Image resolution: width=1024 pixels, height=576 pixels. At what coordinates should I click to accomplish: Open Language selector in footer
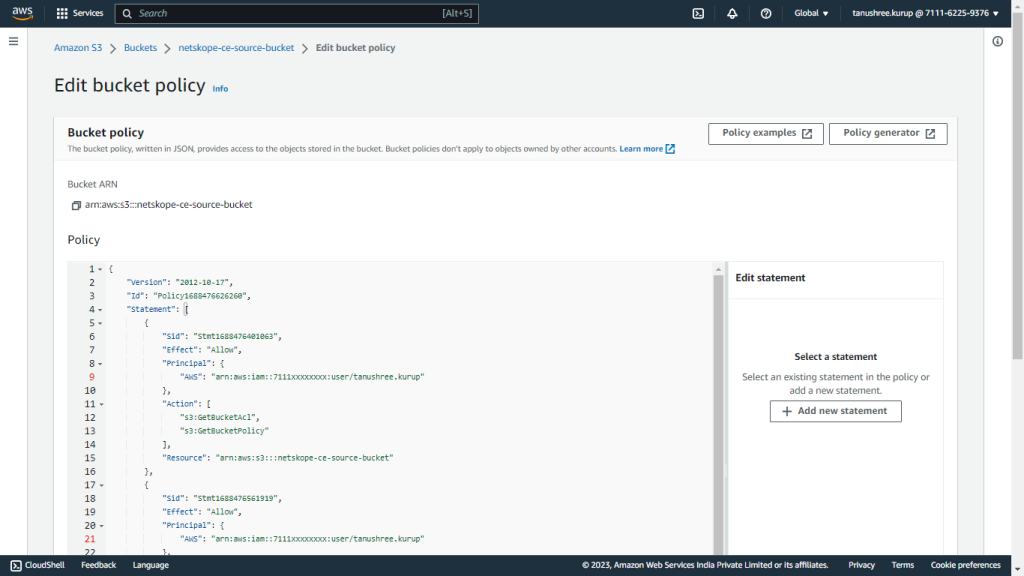click(151, 566)
